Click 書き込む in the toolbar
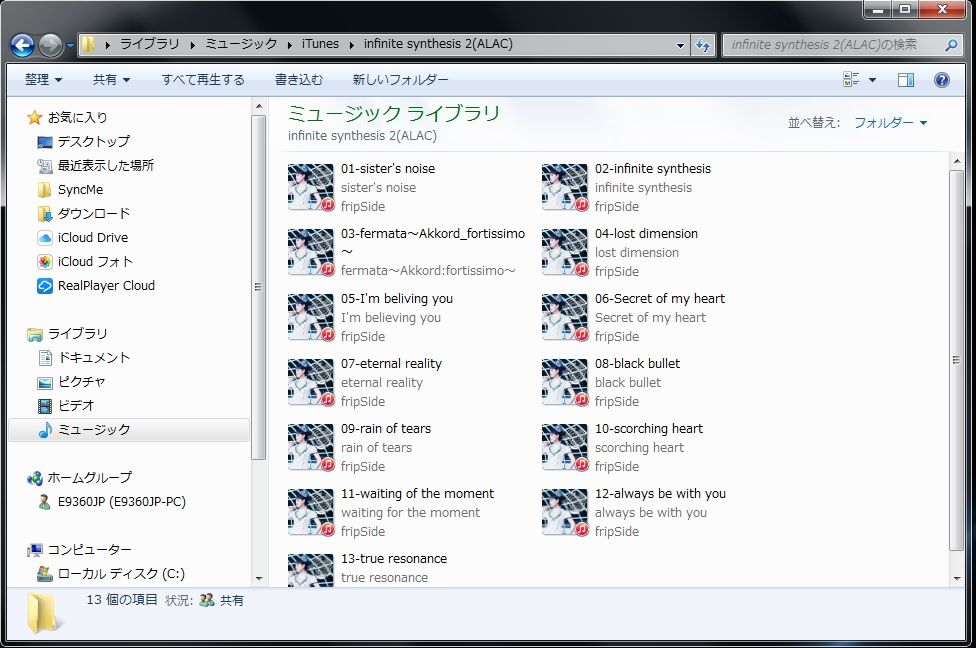 [x=299, y=80]
